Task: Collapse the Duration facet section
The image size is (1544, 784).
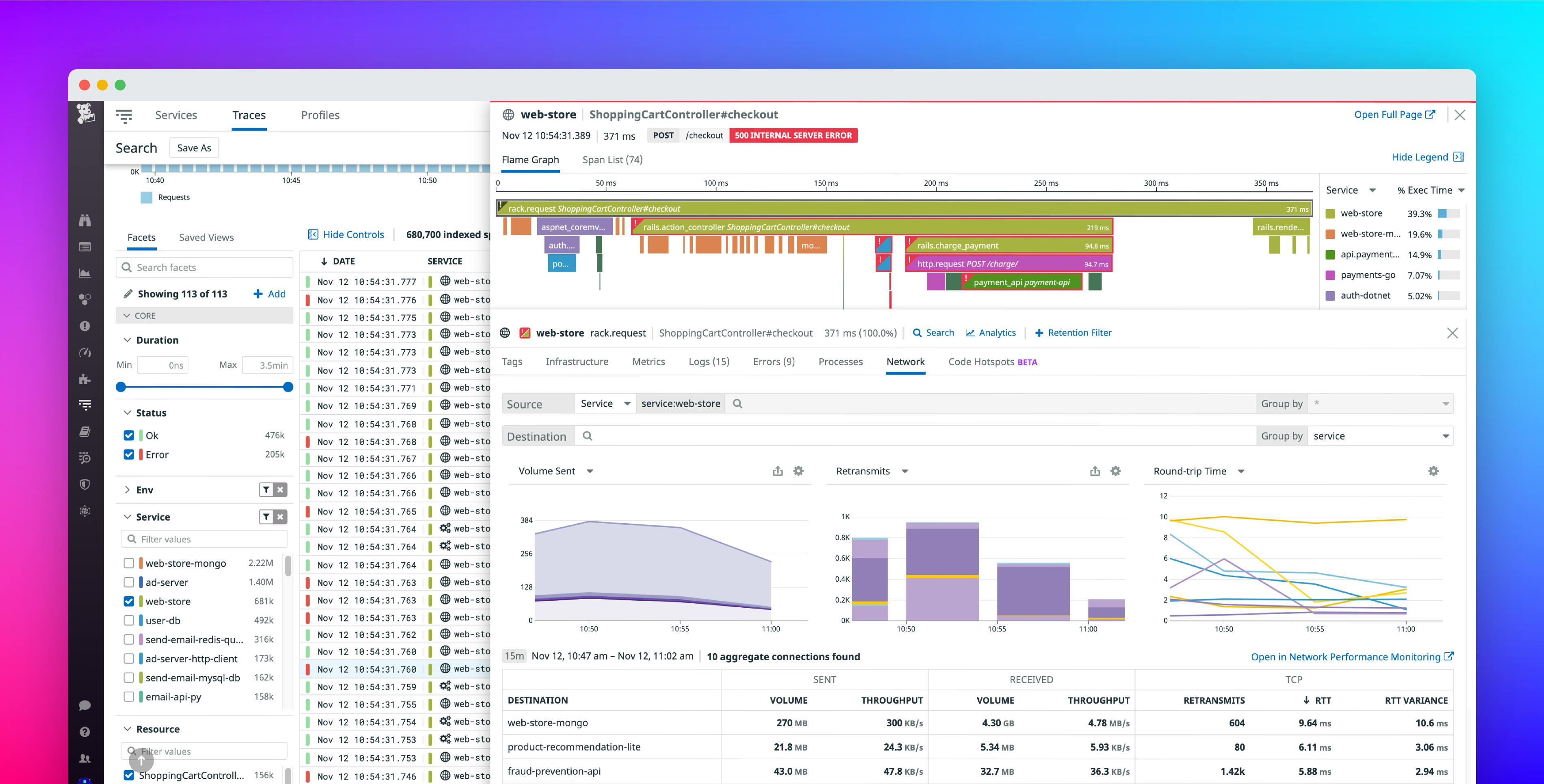Action: pyautogui.click(x=127, y=340)
